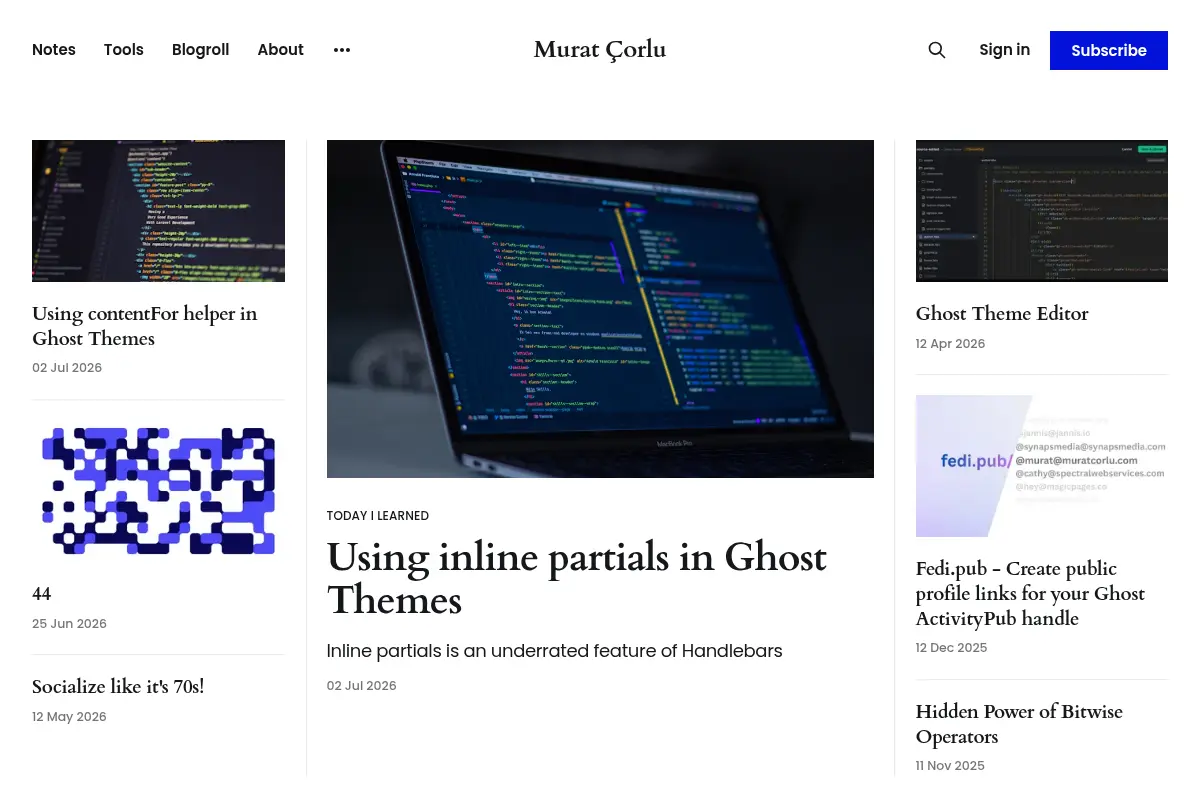This screenshot has height=800, width=1200.
Task: Click the blue Subscribe button
Action: (1109, 51)
